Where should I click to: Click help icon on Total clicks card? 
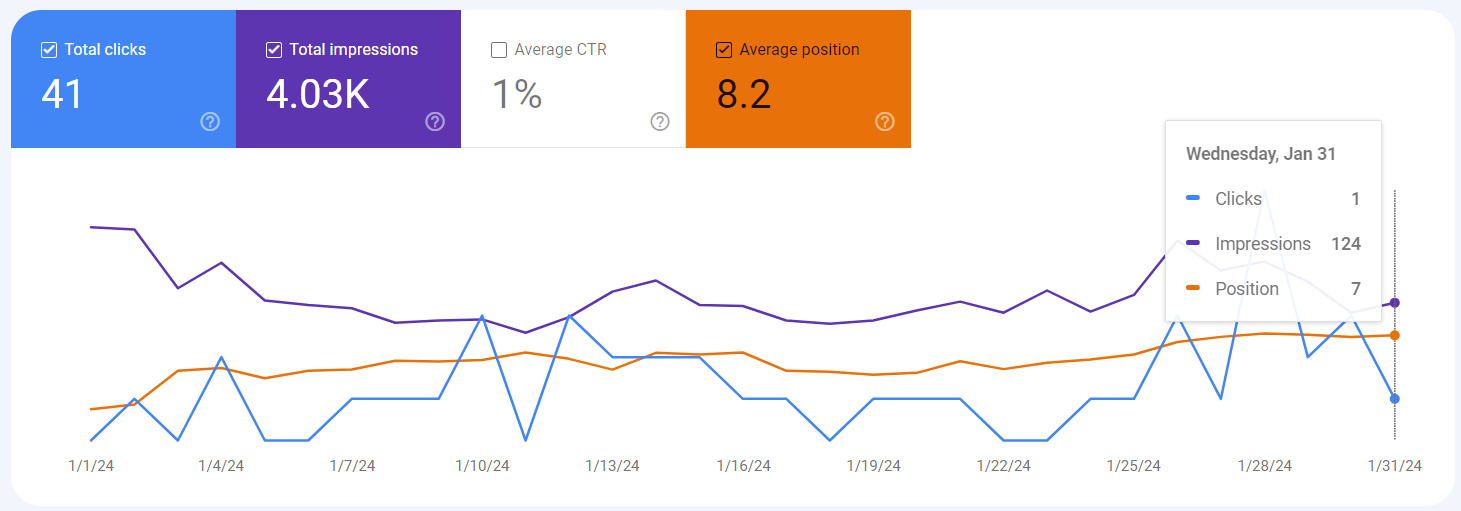pos(210,122)
